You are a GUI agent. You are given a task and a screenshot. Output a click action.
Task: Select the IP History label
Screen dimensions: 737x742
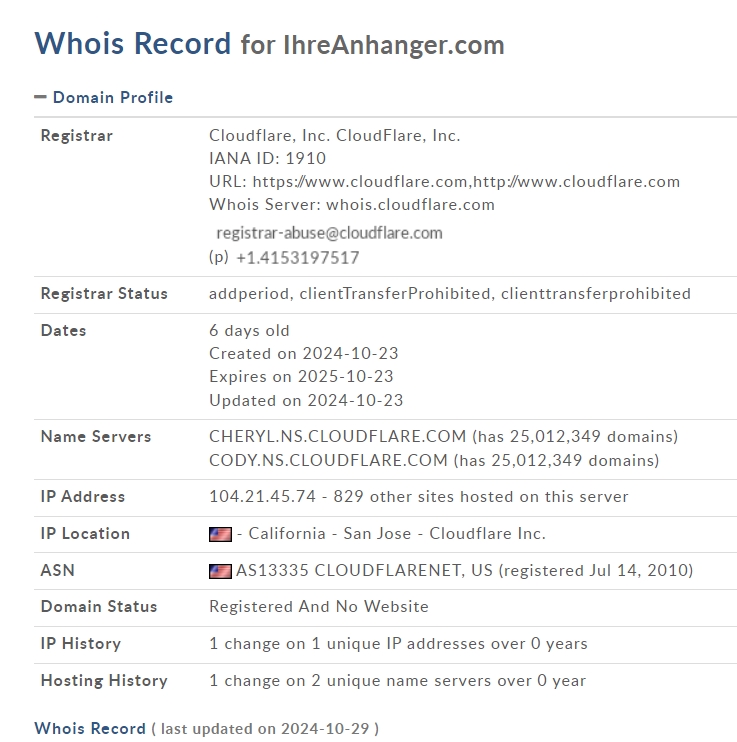(x=81, y=644)
